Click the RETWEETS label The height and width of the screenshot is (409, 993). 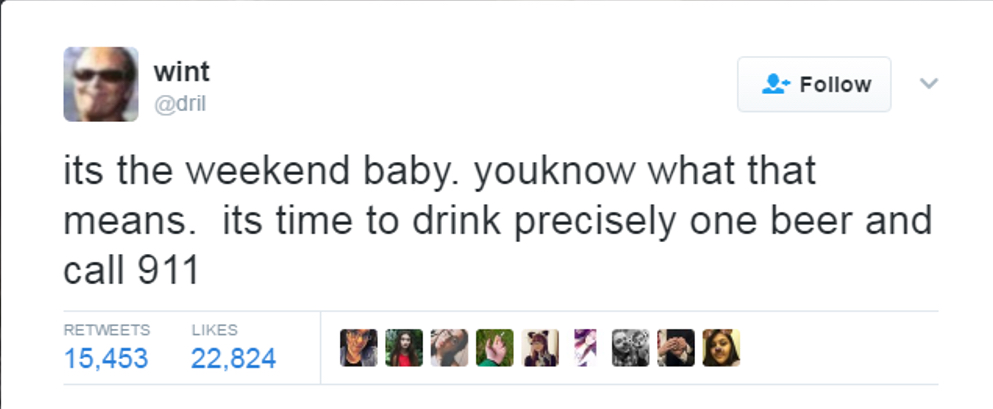click(x=106, y=329)
